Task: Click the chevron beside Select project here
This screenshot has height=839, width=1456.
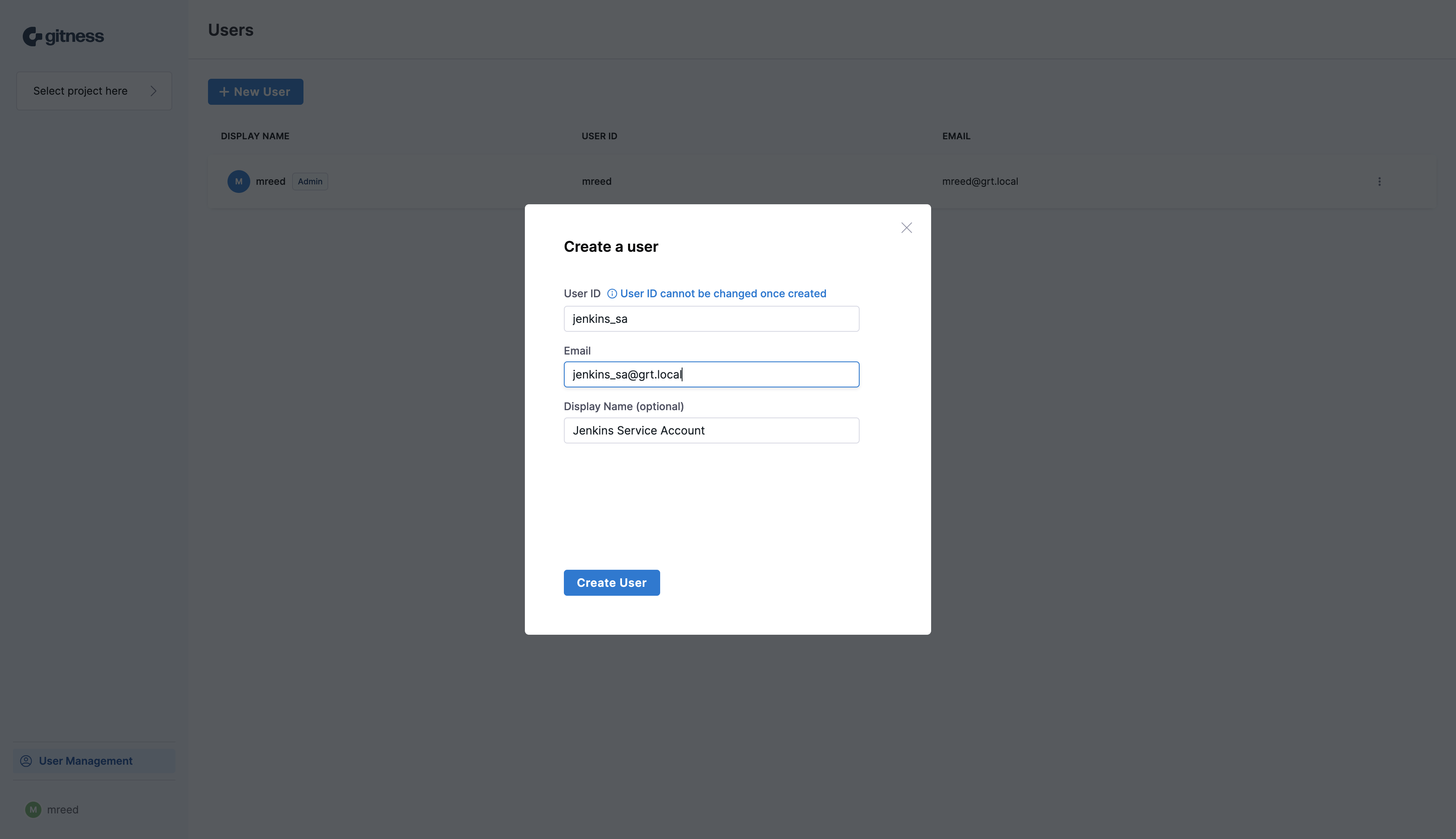Action: (153, 91)
